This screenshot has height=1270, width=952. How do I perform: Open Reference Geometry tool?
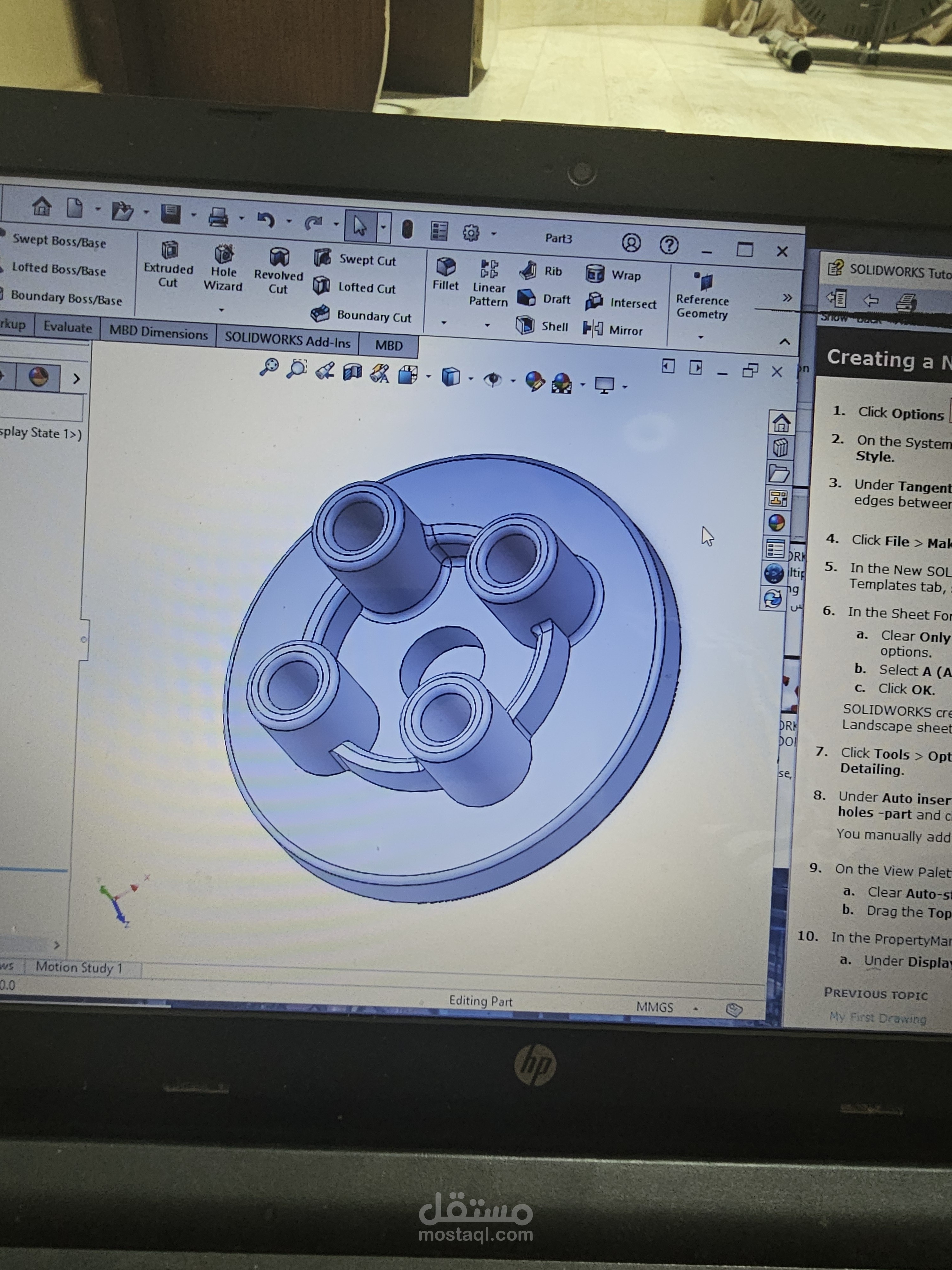(x=702, y=296)
